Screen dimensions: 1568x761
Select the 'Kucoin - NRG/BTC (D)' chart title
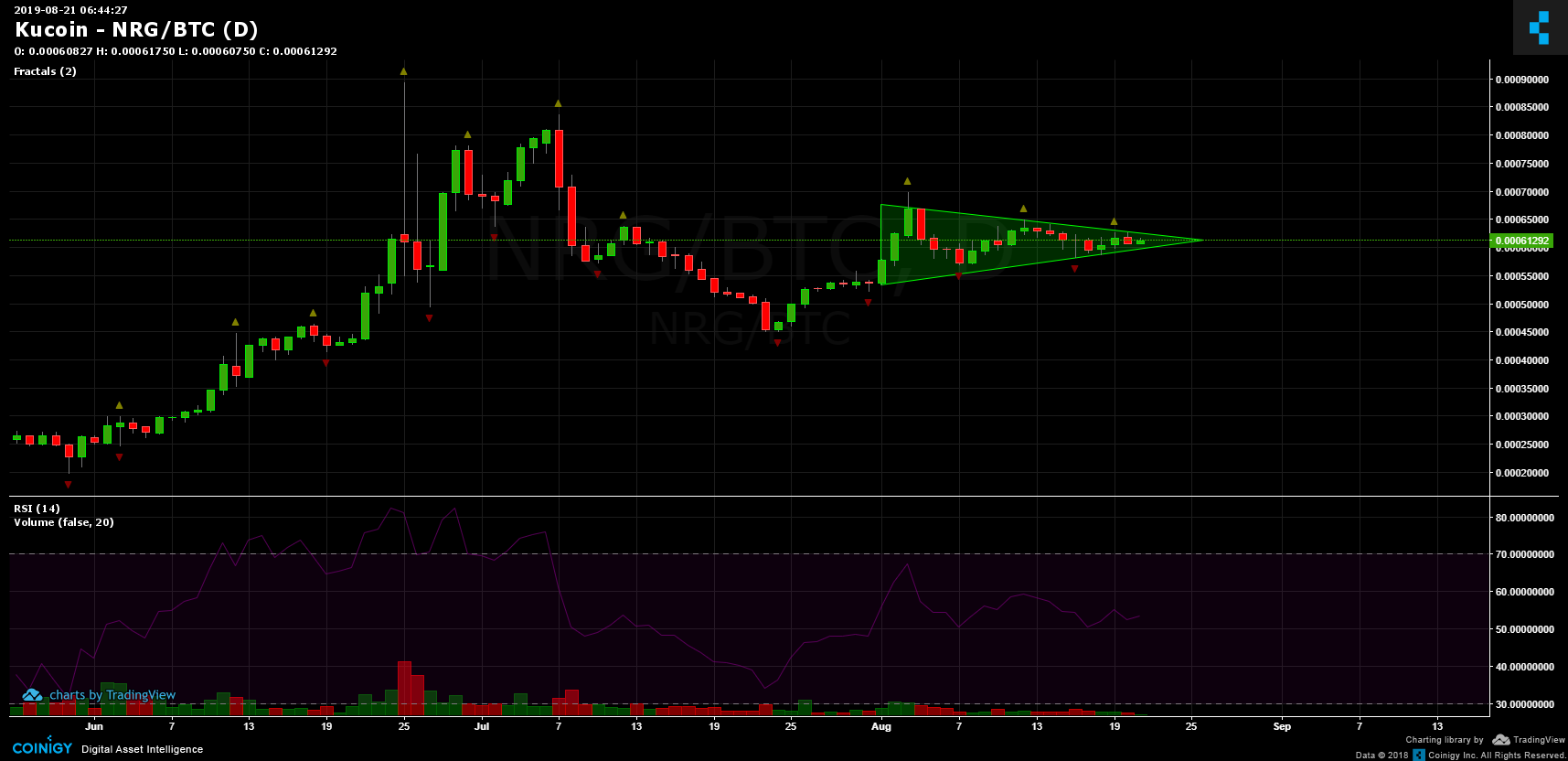click(137, 30)
